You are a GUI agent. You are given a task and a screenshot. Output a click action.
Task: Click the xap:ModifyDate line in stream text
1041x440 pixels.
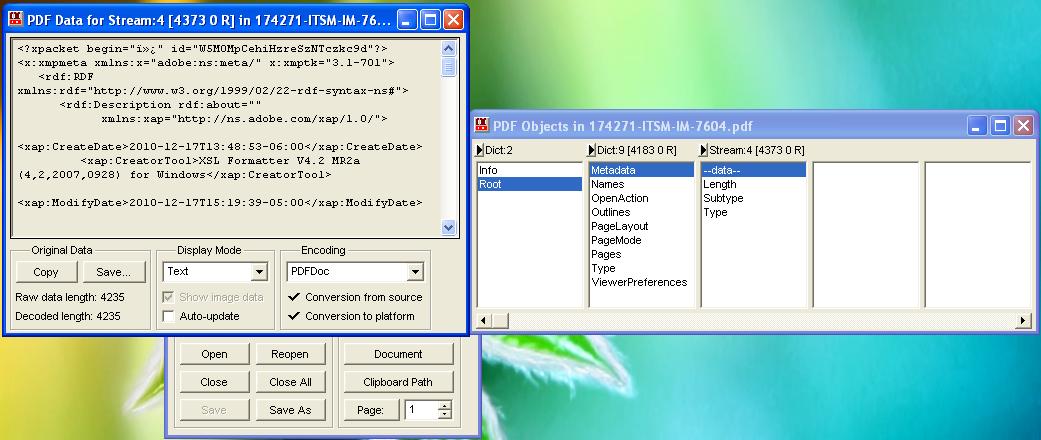coord(220,202)
